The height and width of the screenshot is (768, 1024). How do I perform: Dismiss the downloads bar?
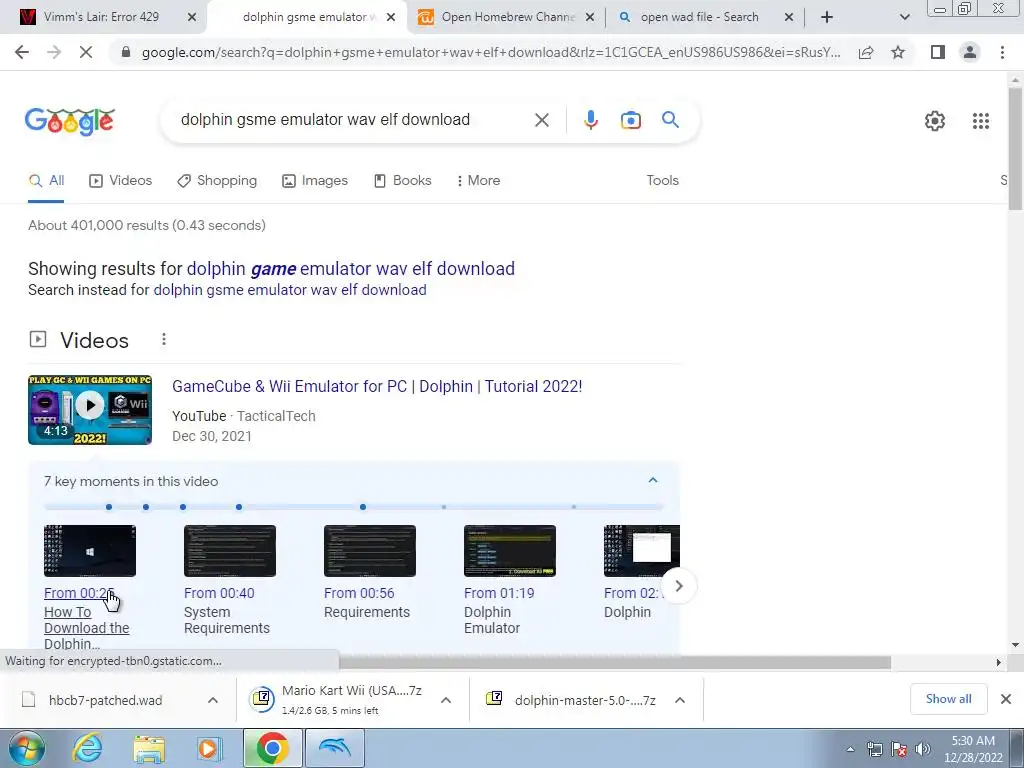(1006, 699)
